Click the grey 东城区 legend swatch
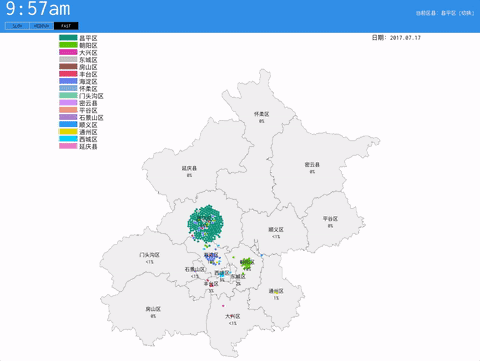The width and height of the screenshot is (480, 361). click(x=68, y=59)
